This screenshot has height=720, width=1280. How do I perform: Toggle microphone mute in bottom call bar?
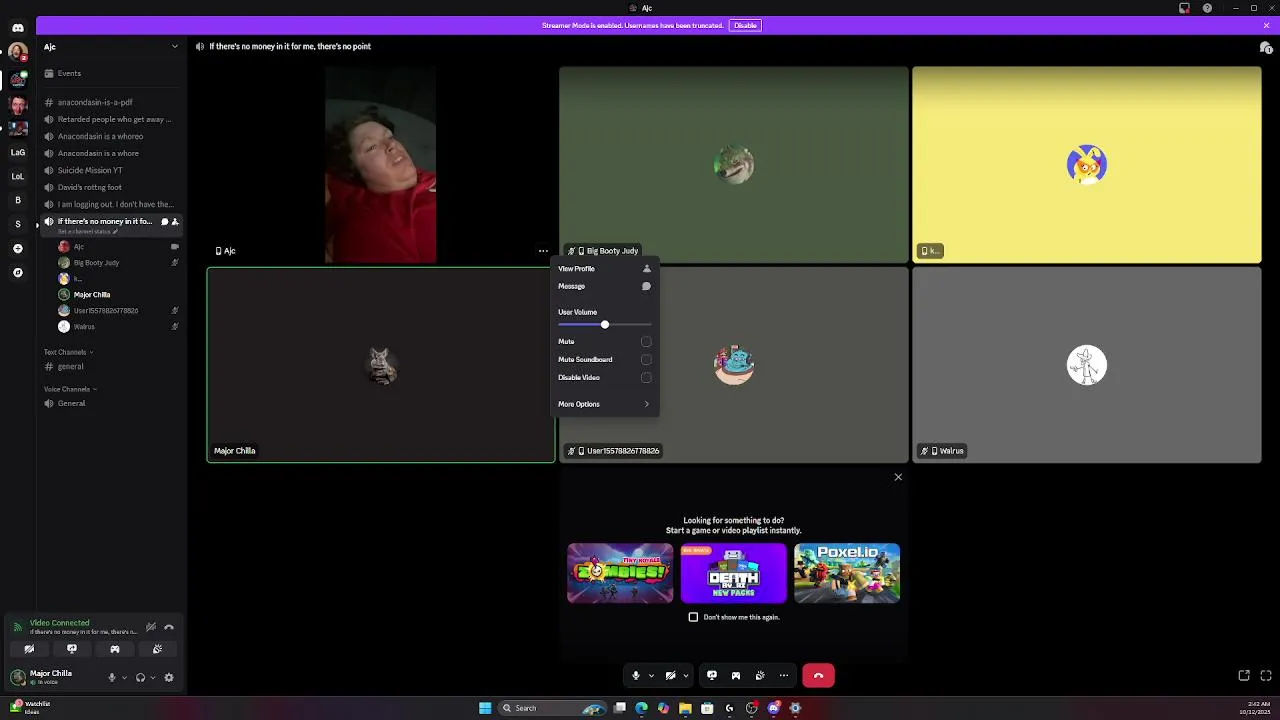[636, 676]
